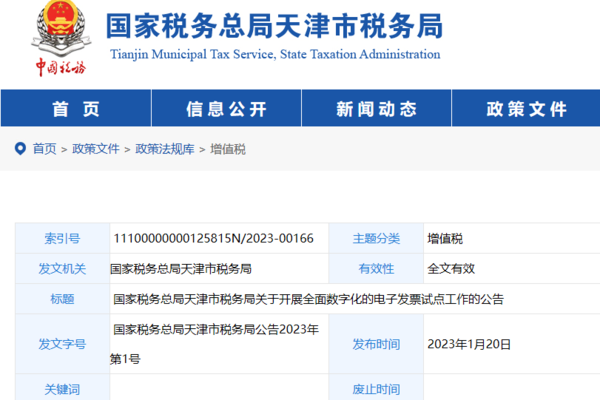600x400 pixels.
Task: Open the 首页 navigation tab
Action: [x=76, y=108]
